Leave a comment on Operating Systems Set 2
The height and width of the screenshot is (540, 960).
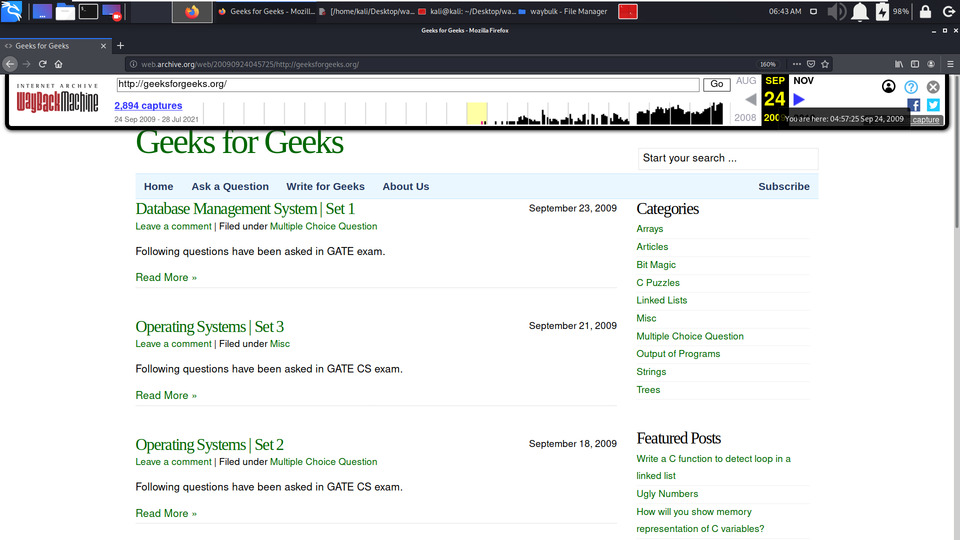173,462
